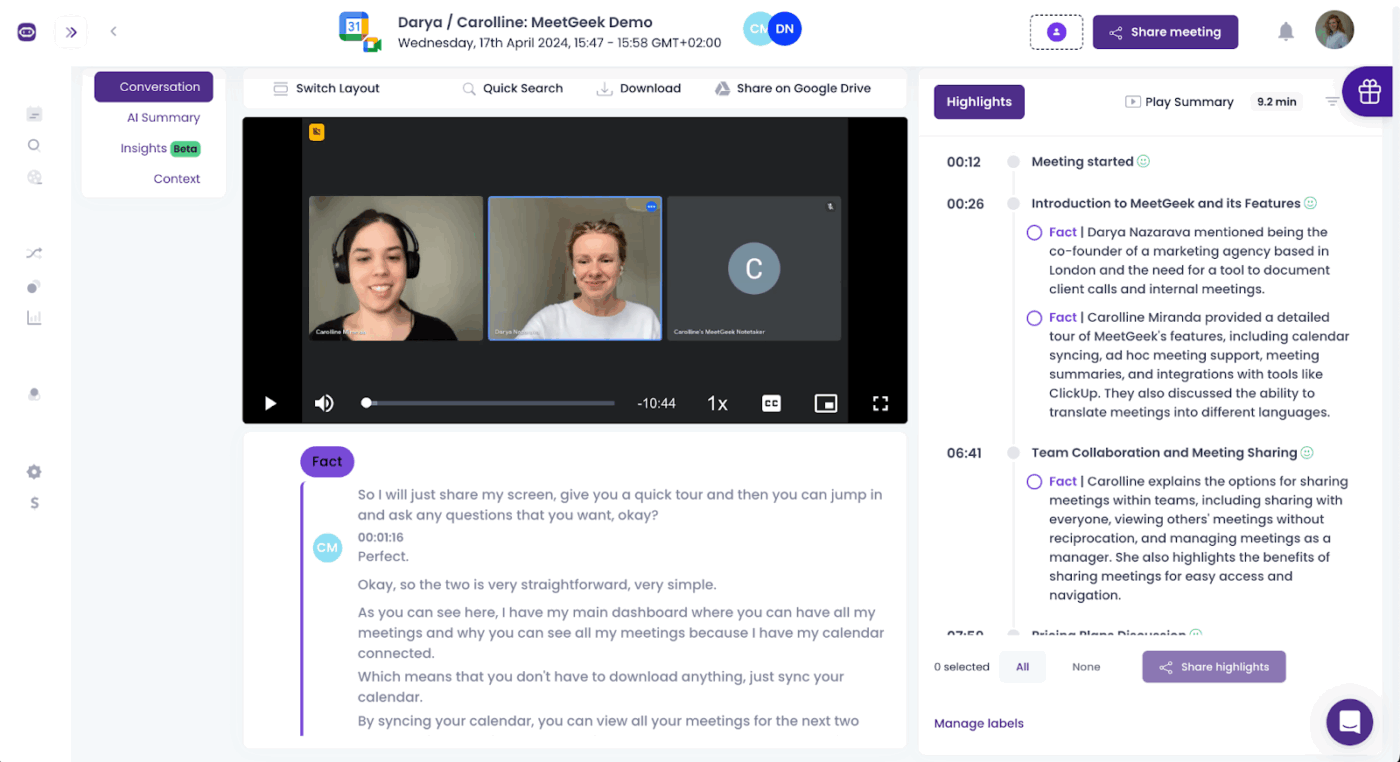Open the Insights Beta tab
Image resolution: width=1400 pixels, height=762 pixels.
(x=160, y=148)
